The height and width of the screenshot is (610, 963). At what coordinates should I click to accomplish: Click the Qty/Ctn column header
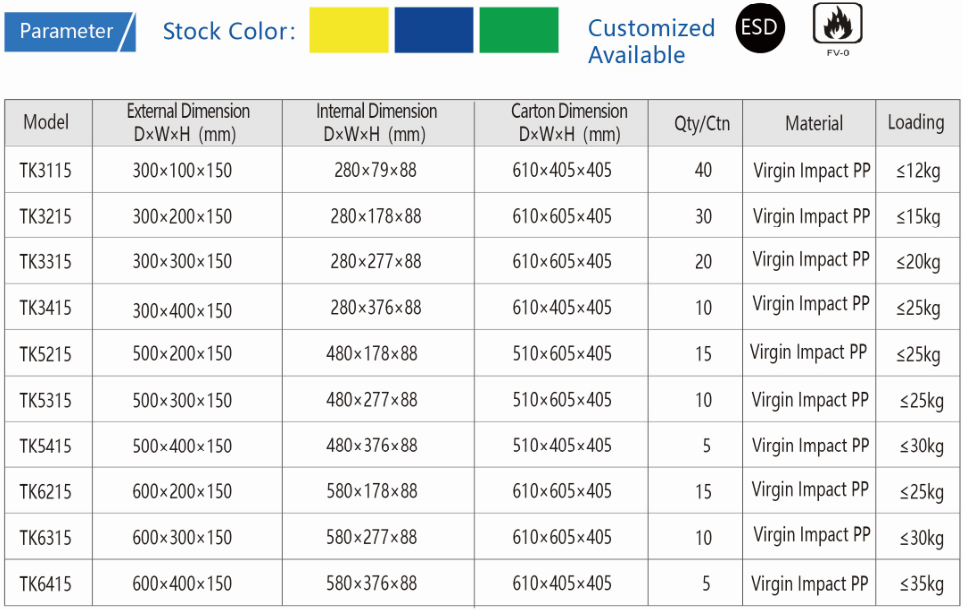point(703,124)
